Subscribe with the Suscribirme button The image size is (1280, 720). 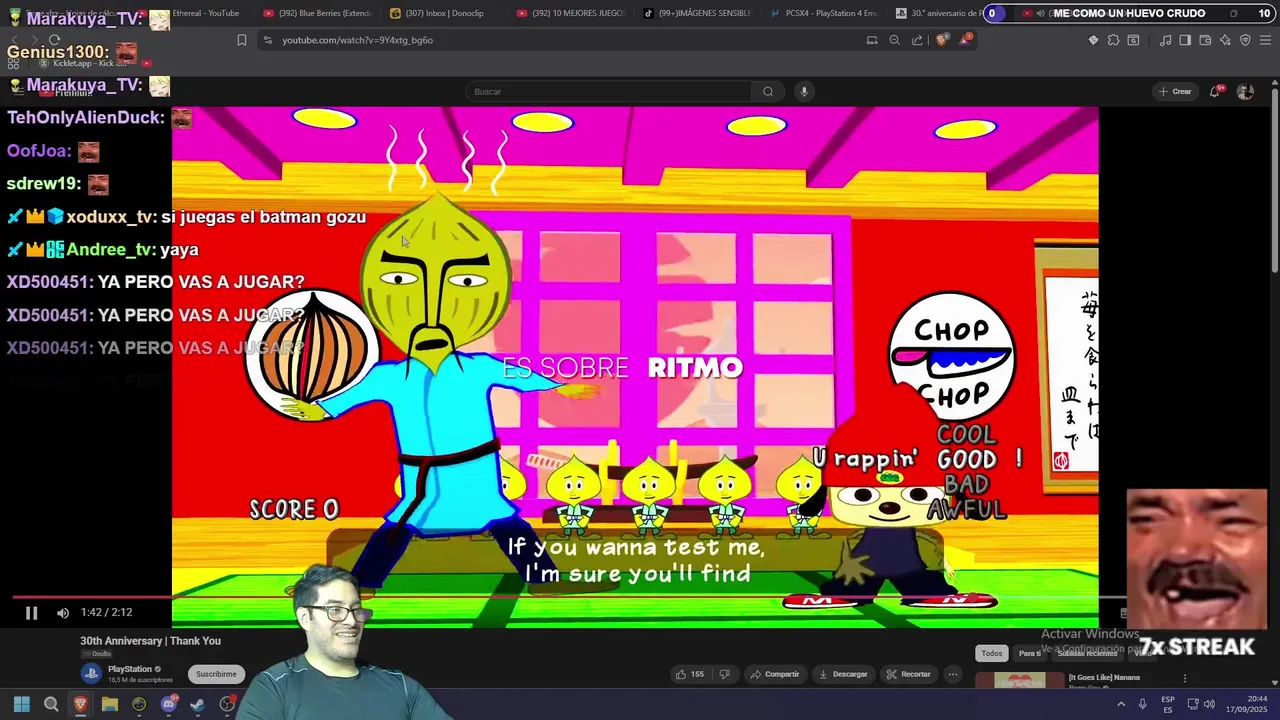click(216, 674)
